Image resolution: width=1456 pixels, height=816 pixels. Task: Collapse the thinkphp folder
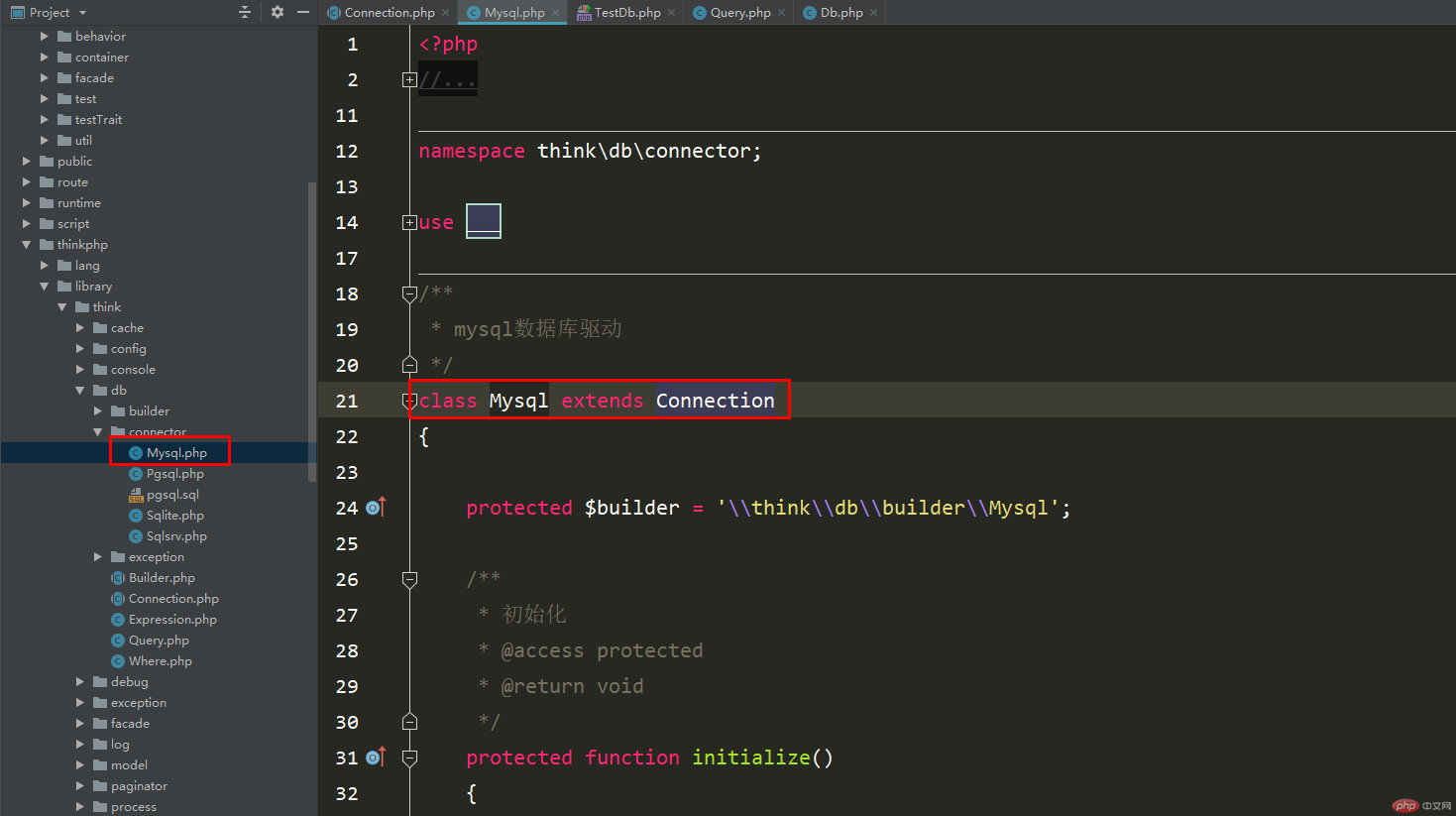[26, 245]
